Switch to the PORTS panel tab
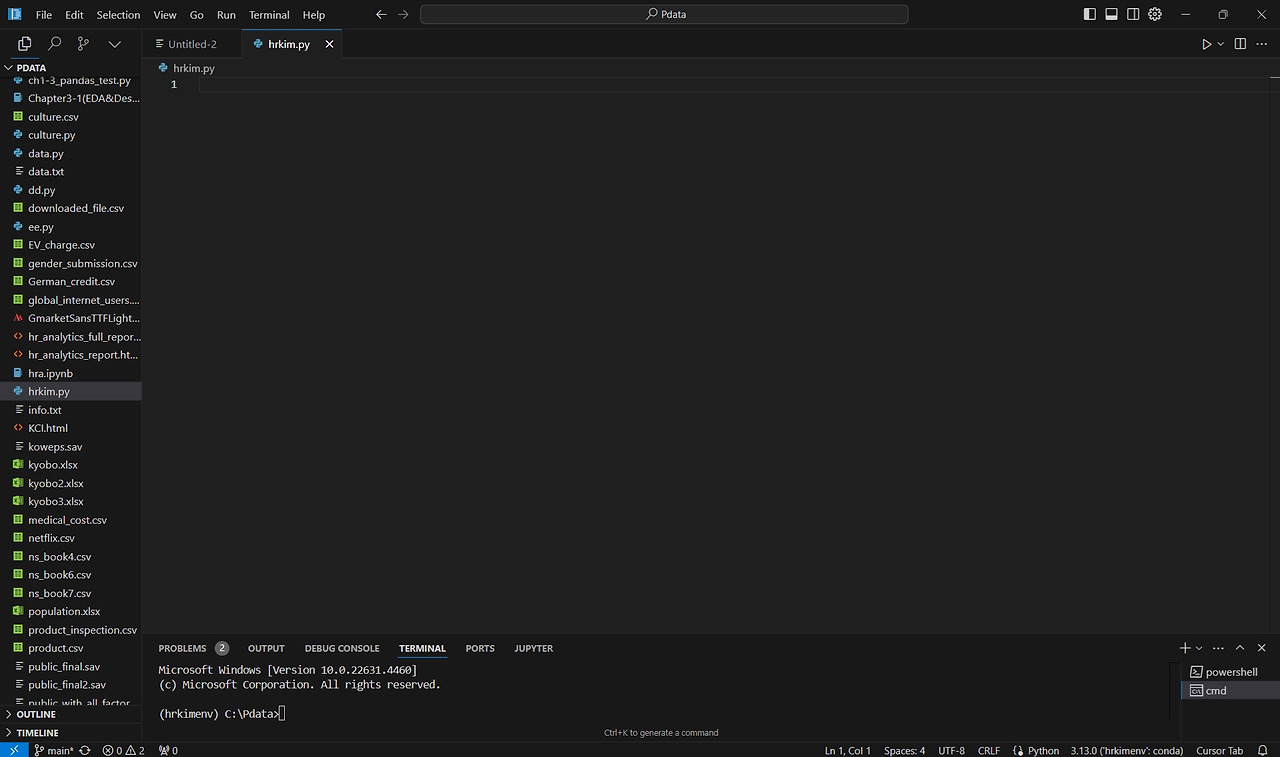 point(480,648)
